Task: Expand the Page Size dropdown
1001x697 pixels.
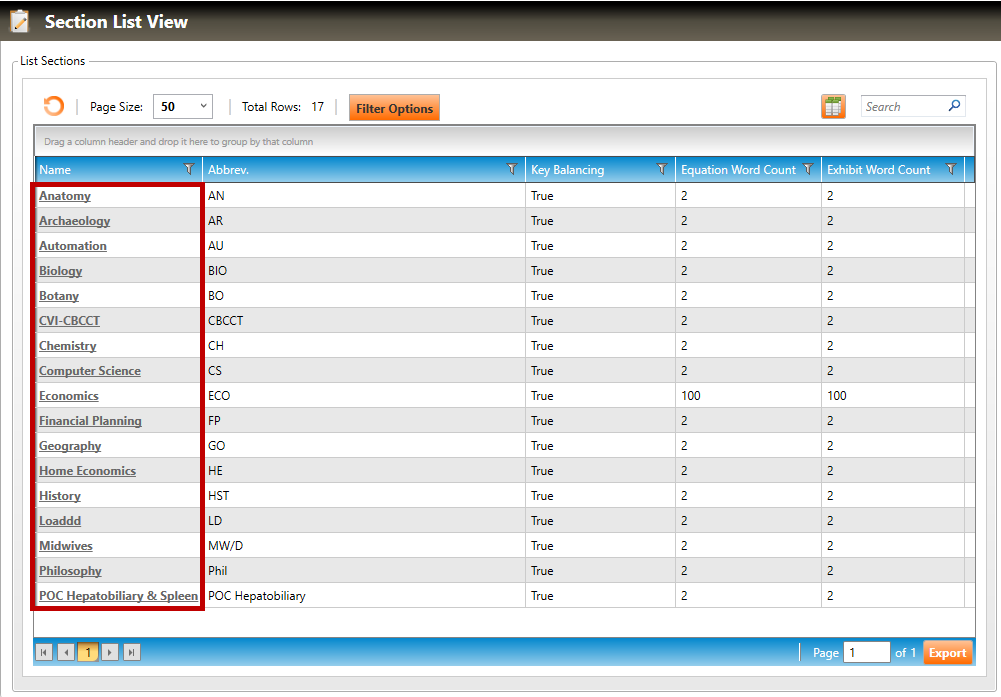Action: tap(204, 107)
